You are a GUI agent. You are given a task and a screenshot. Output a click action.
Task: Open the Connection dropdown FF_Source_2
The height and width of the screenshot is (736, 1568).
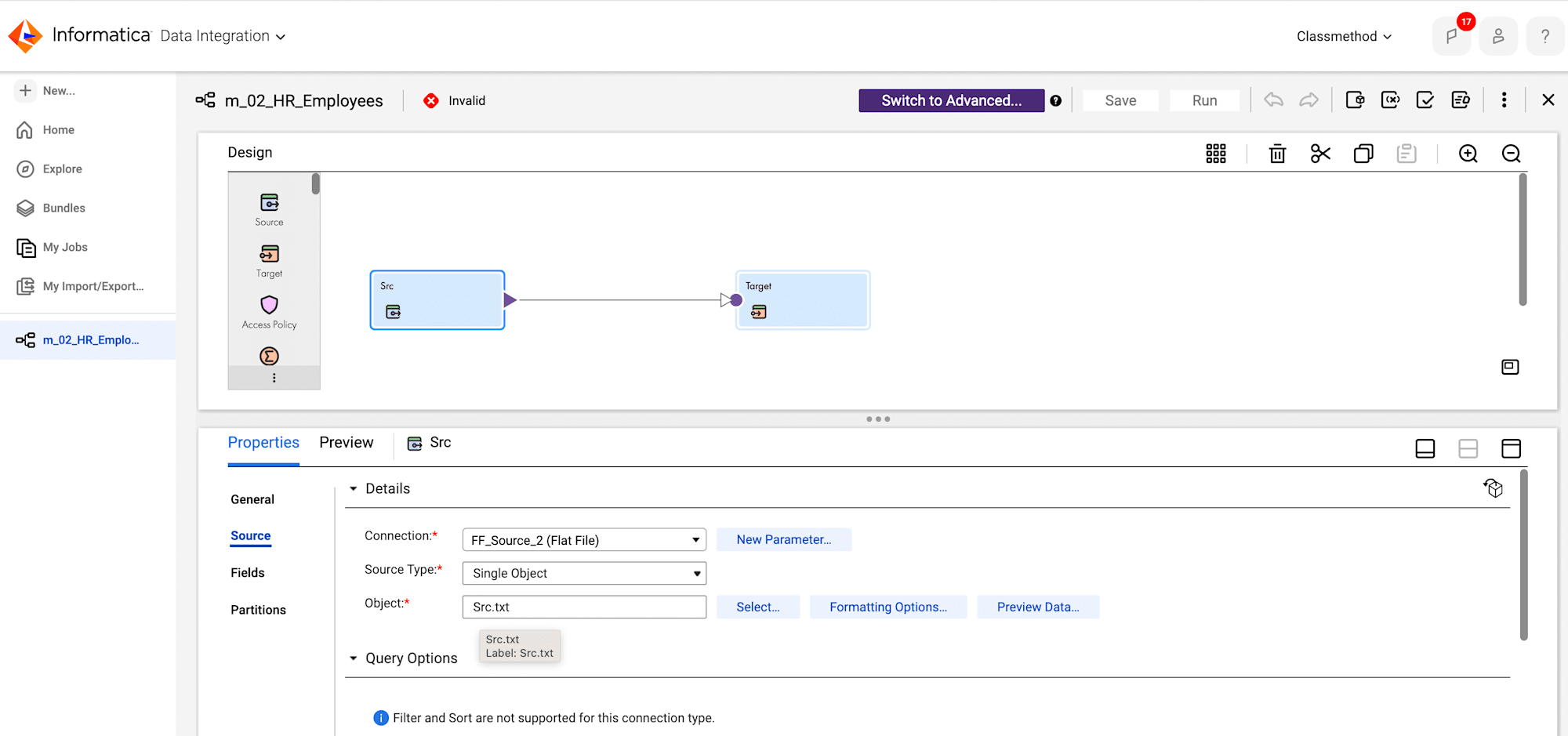[x=584, y=540]
